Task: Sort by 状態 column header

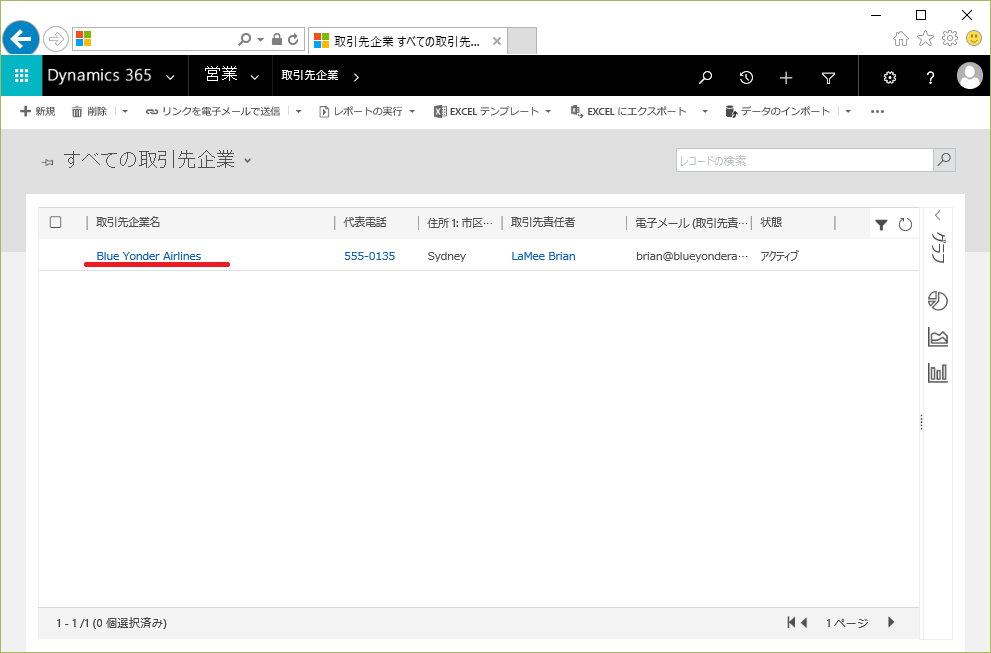Action: 771,222
